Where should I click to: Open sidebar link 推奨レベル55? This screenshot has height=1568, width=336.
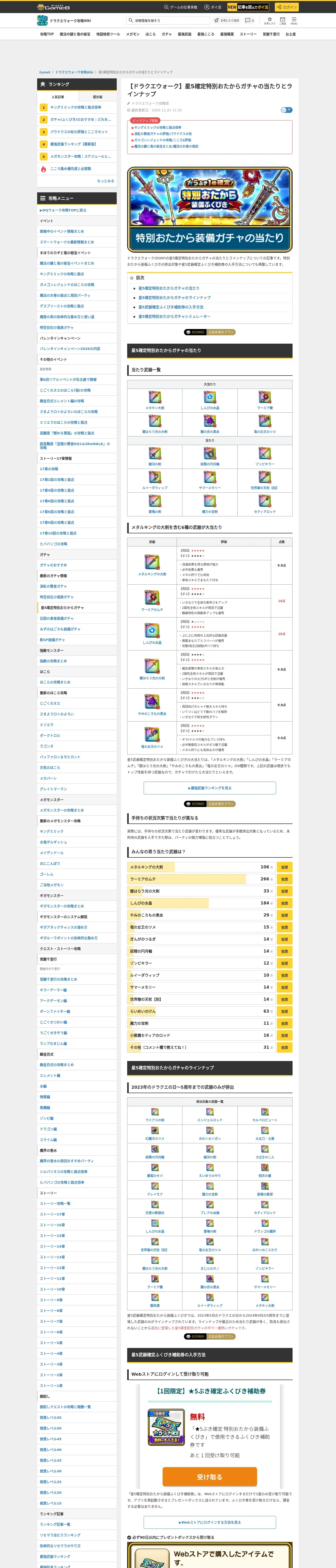pos(51,1418)
